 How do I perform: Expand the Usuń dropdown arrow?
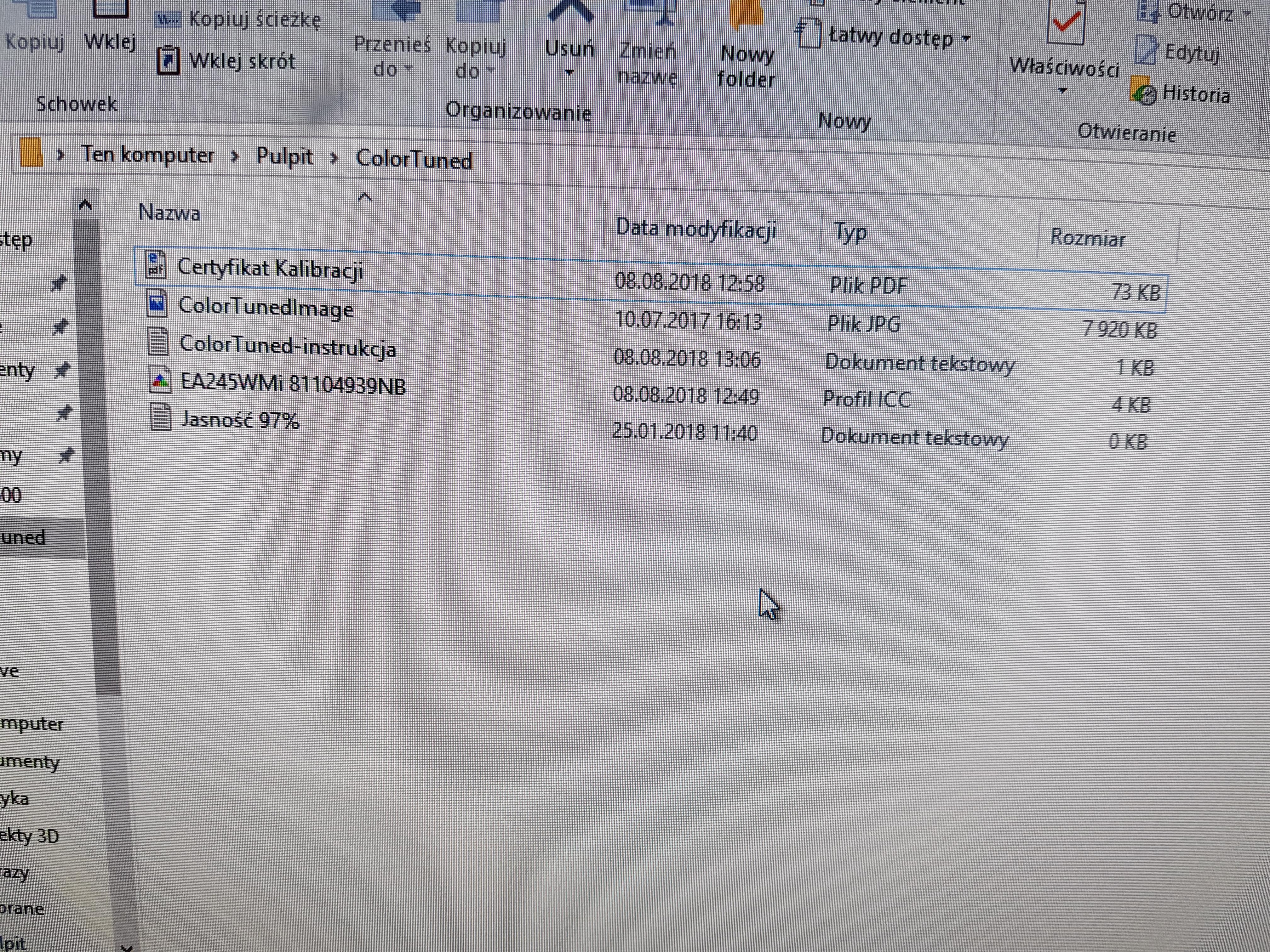[569, 73]
